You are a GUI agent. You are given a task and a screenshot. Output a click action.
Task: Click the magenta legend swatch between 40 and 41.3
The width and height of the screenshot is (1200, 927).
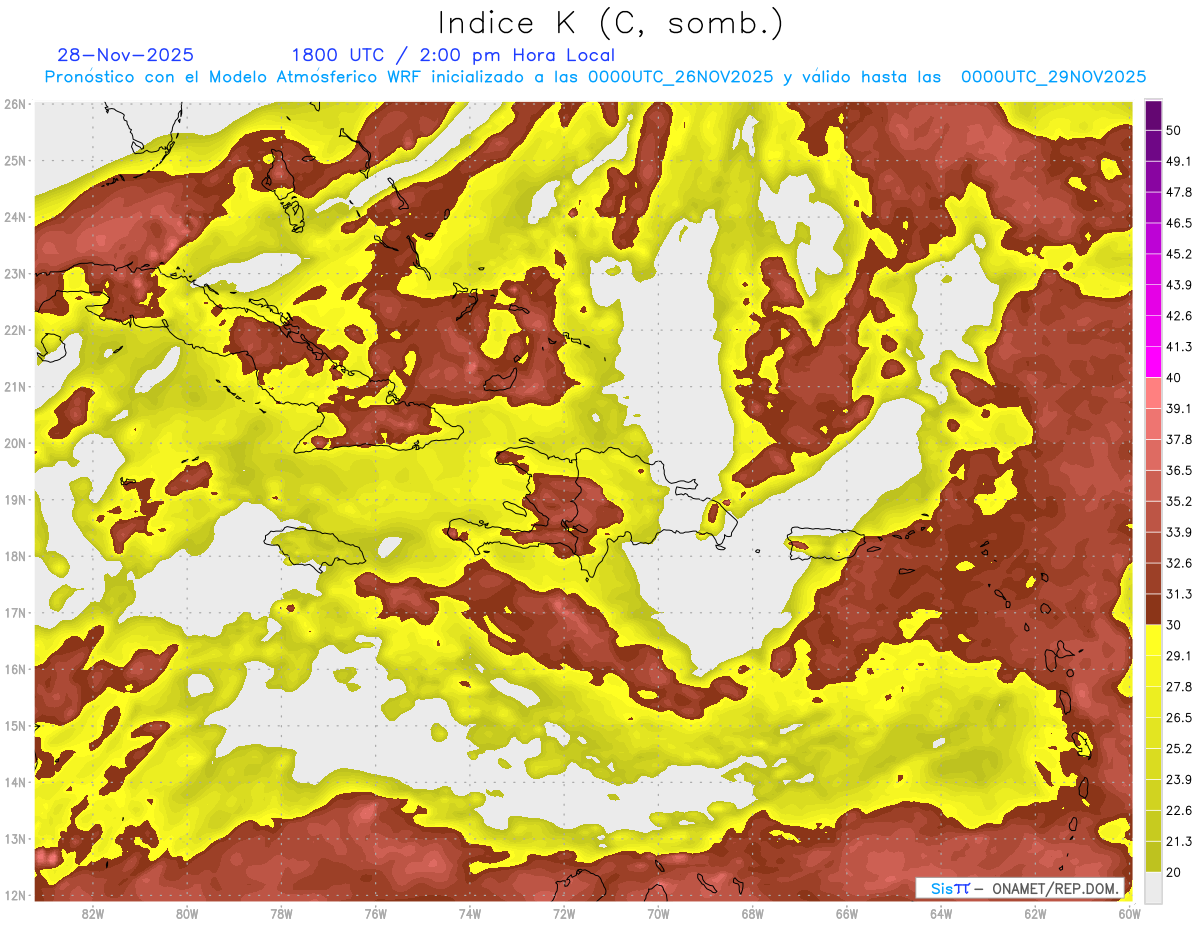pyautogui.click(x=1153, y=362)
